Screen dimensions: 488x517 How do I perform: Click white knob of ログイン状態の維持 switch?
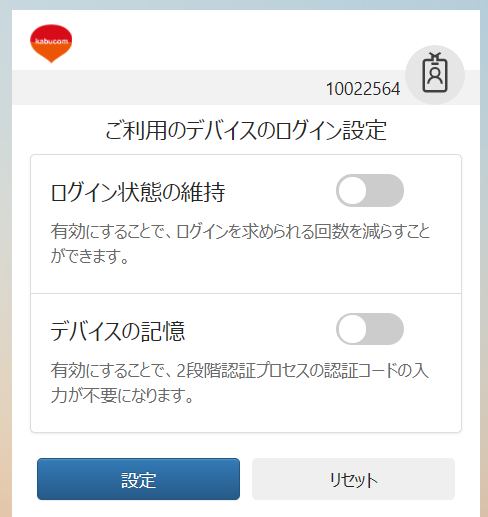click(353, 190)
